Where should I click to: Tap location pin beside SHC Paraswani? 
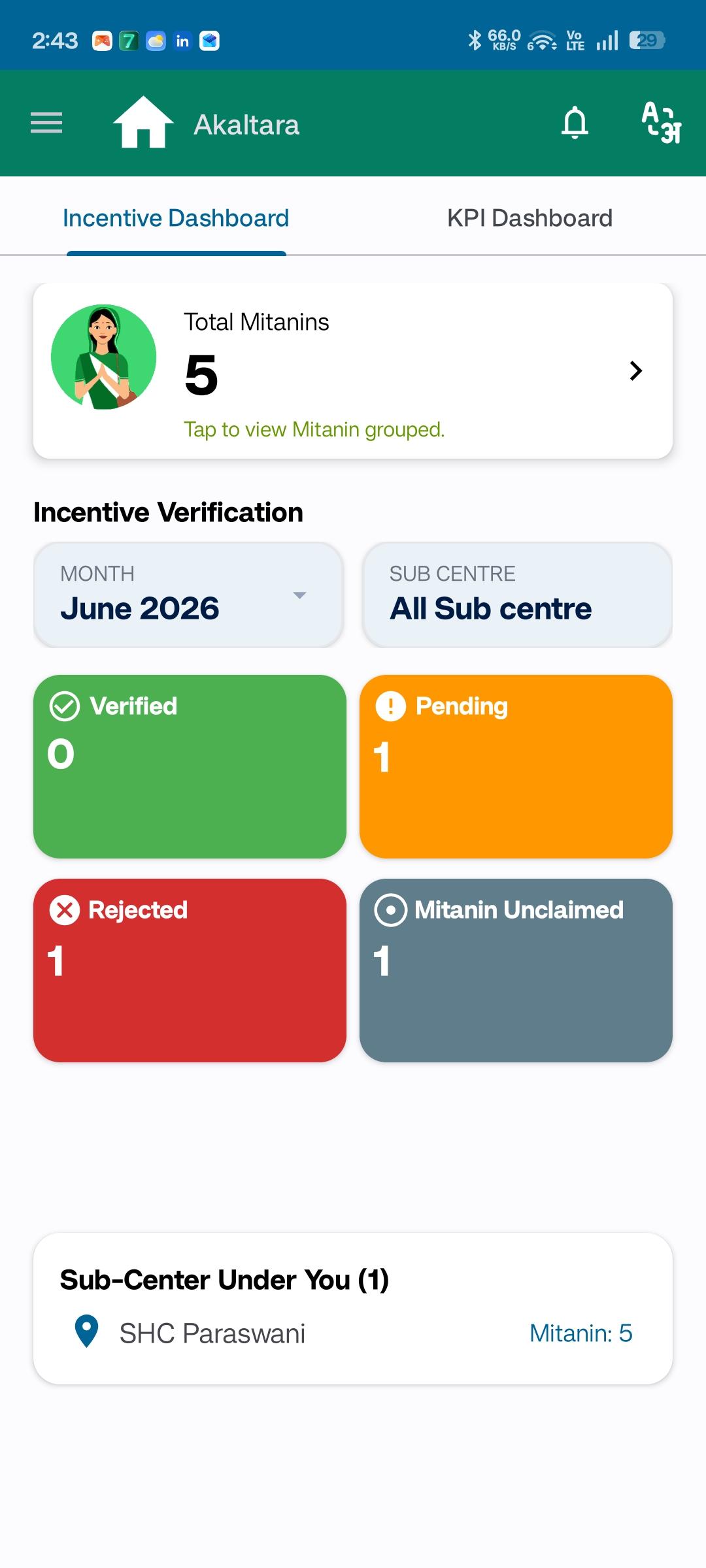pos(86,1331)
